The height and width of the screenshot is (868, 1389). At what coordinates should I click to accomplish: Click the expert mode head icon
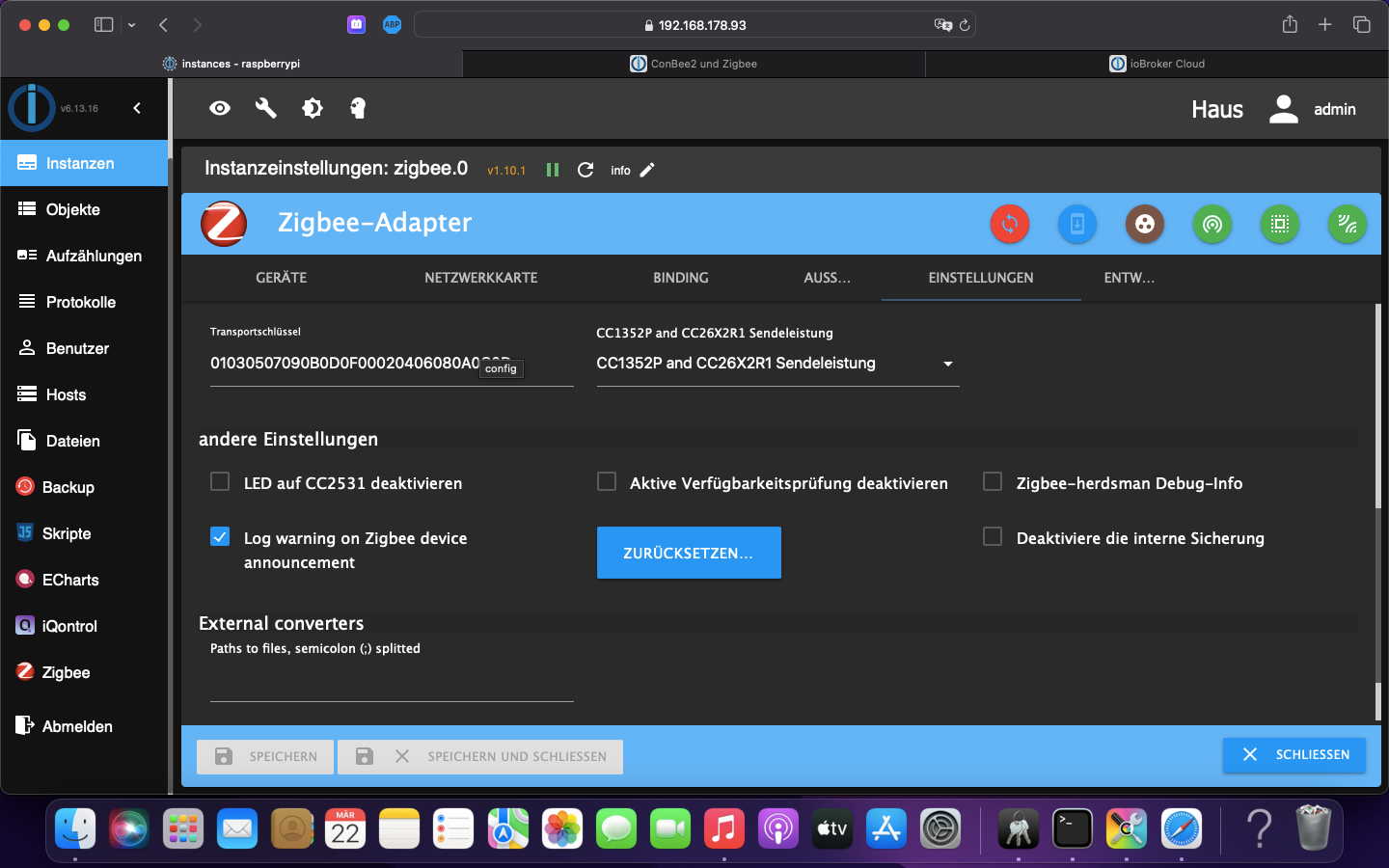pos(358,108)
